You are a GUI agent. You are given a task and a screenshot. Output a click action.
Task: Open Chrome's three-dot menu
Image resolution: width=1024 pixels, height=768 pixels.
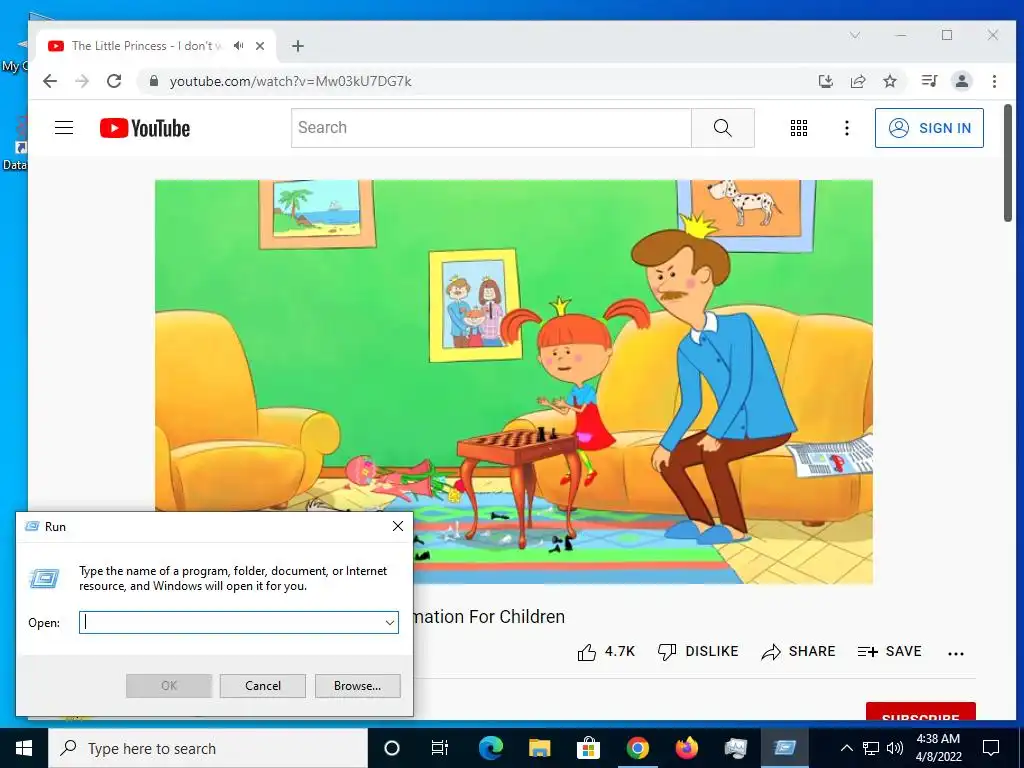click(994, 81)
